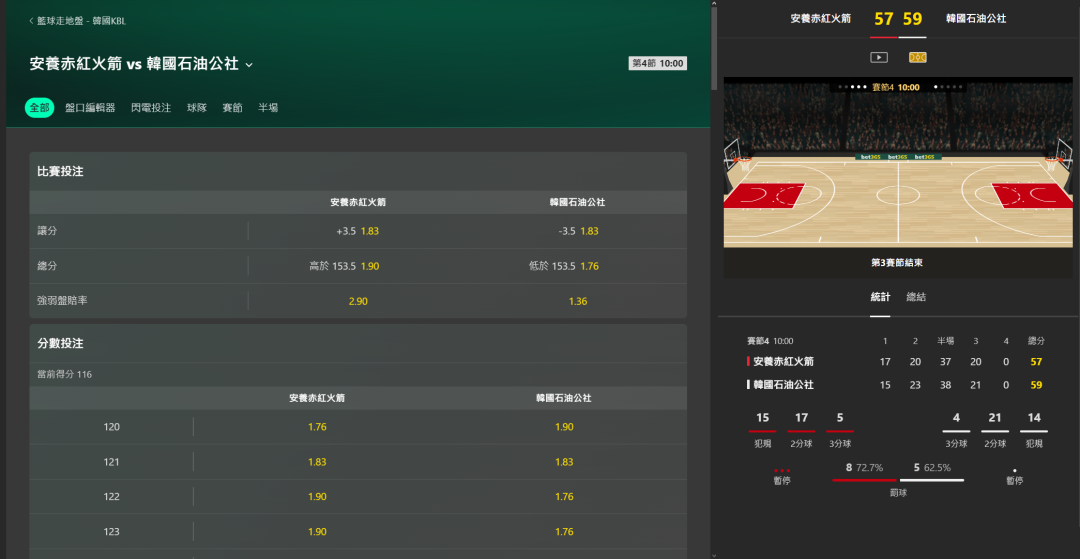Pick moneyline odds 1.36 for 韓國石油公社

tap(578, 302)
